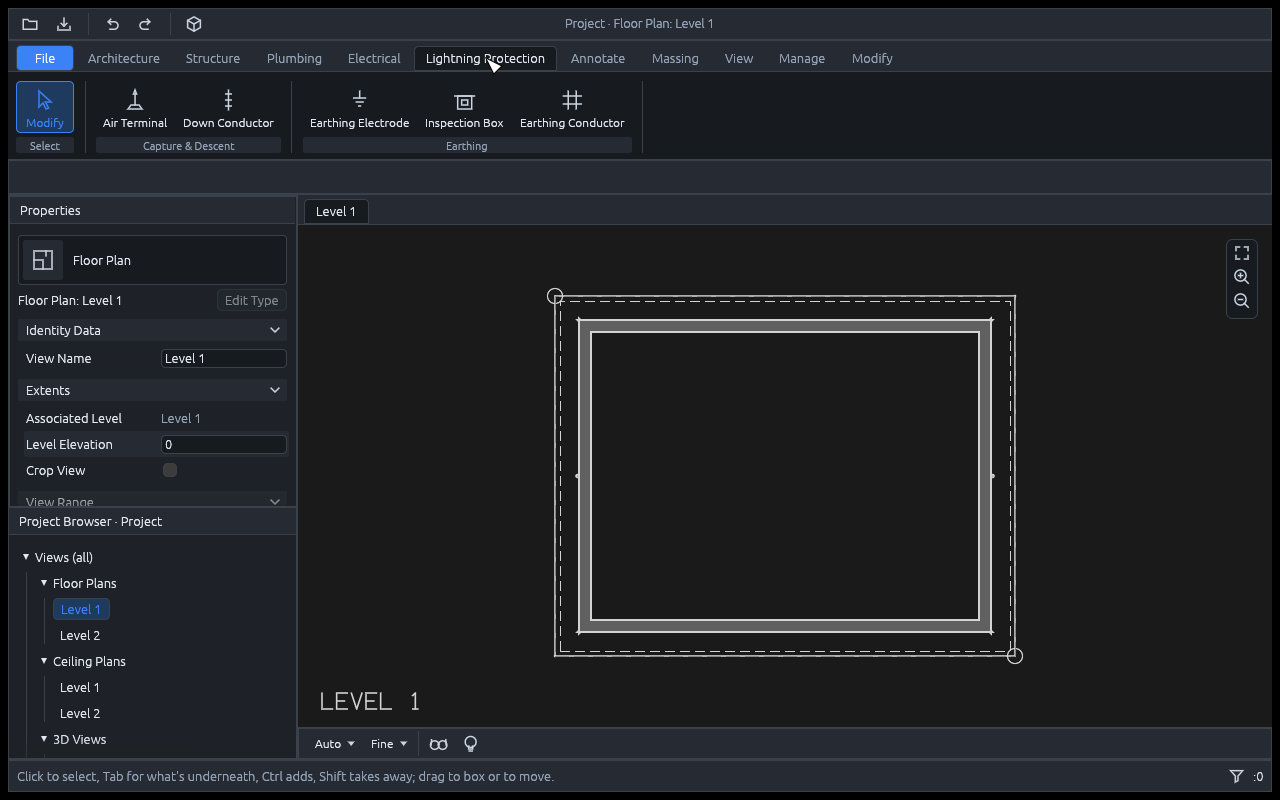
Task: Select Level 2 under Floor Plans
Action: pyautogui.click(x=80, y=635)
